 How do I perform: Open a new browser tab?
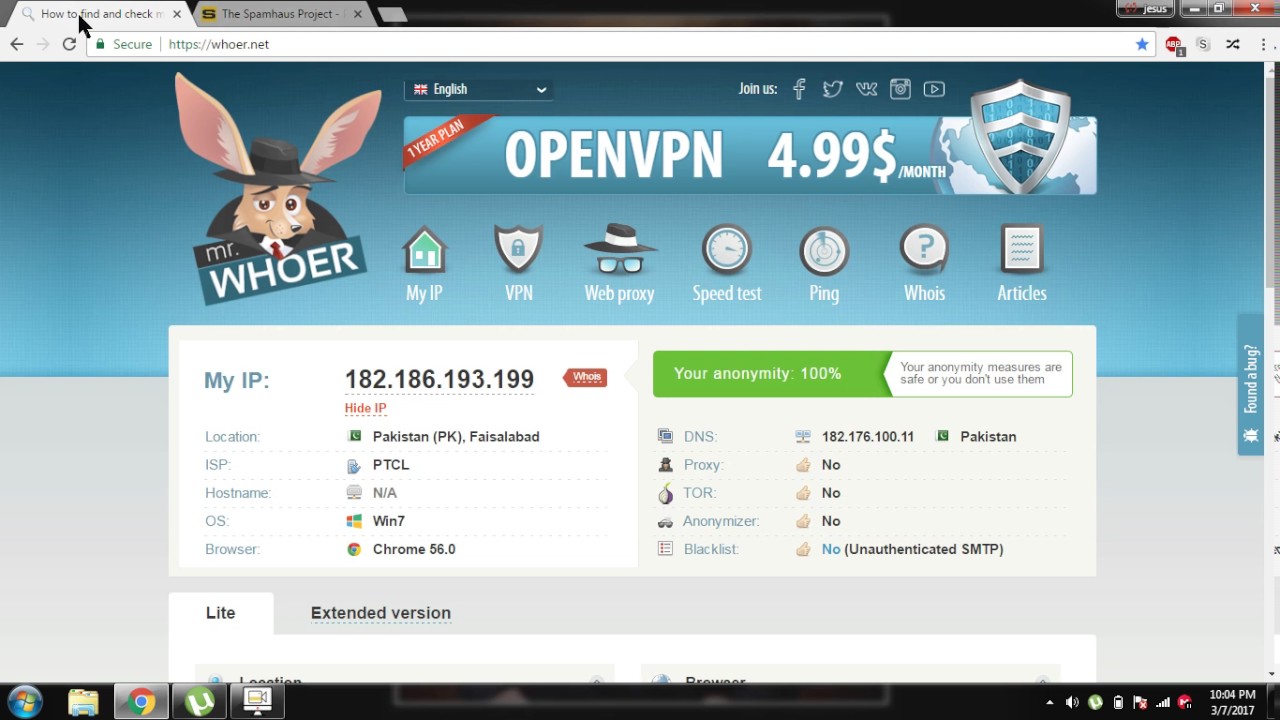pyautogui.click(x=392, y=14)
